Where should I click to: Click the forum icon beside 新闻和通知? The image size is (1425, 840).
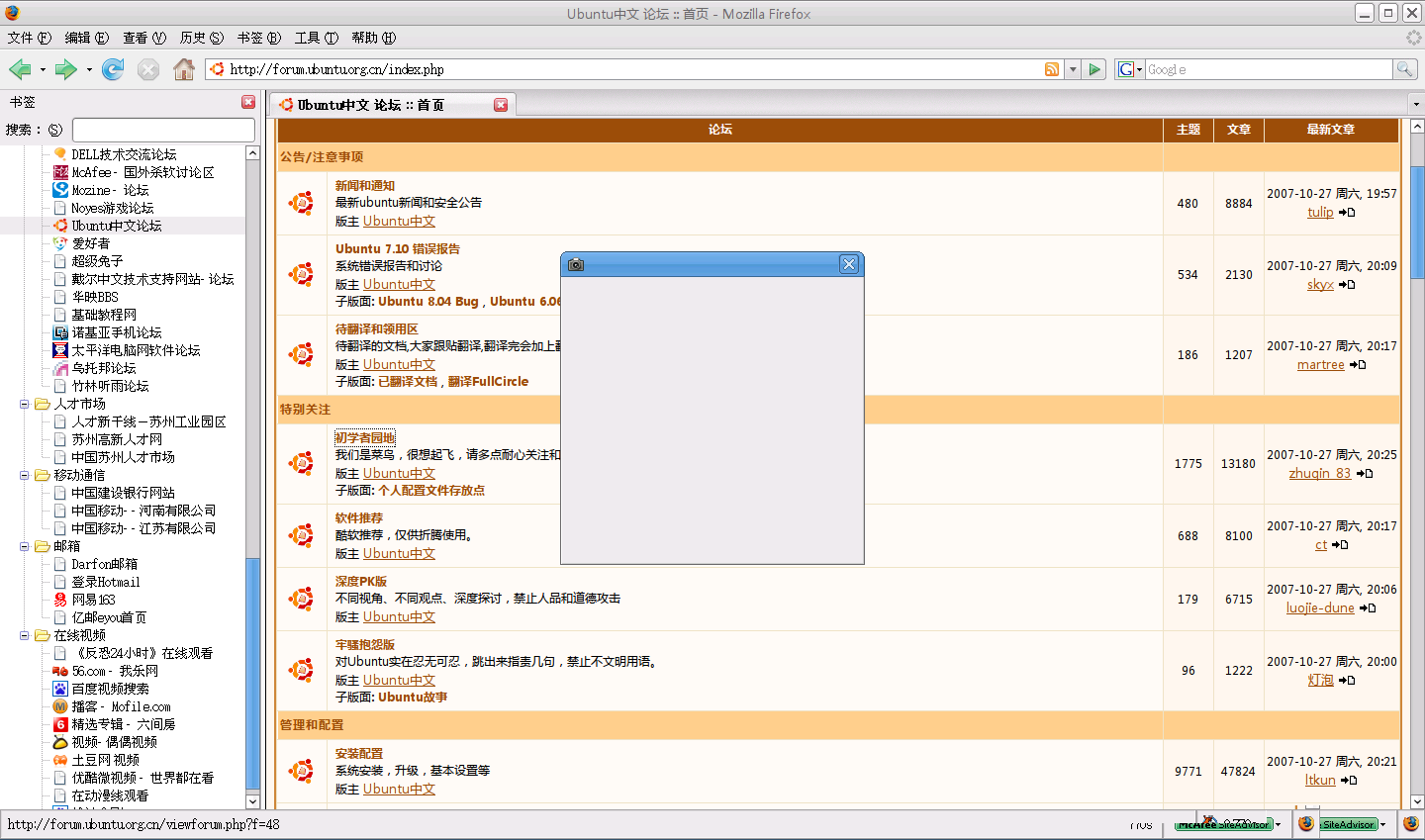(x=301, y=203)
